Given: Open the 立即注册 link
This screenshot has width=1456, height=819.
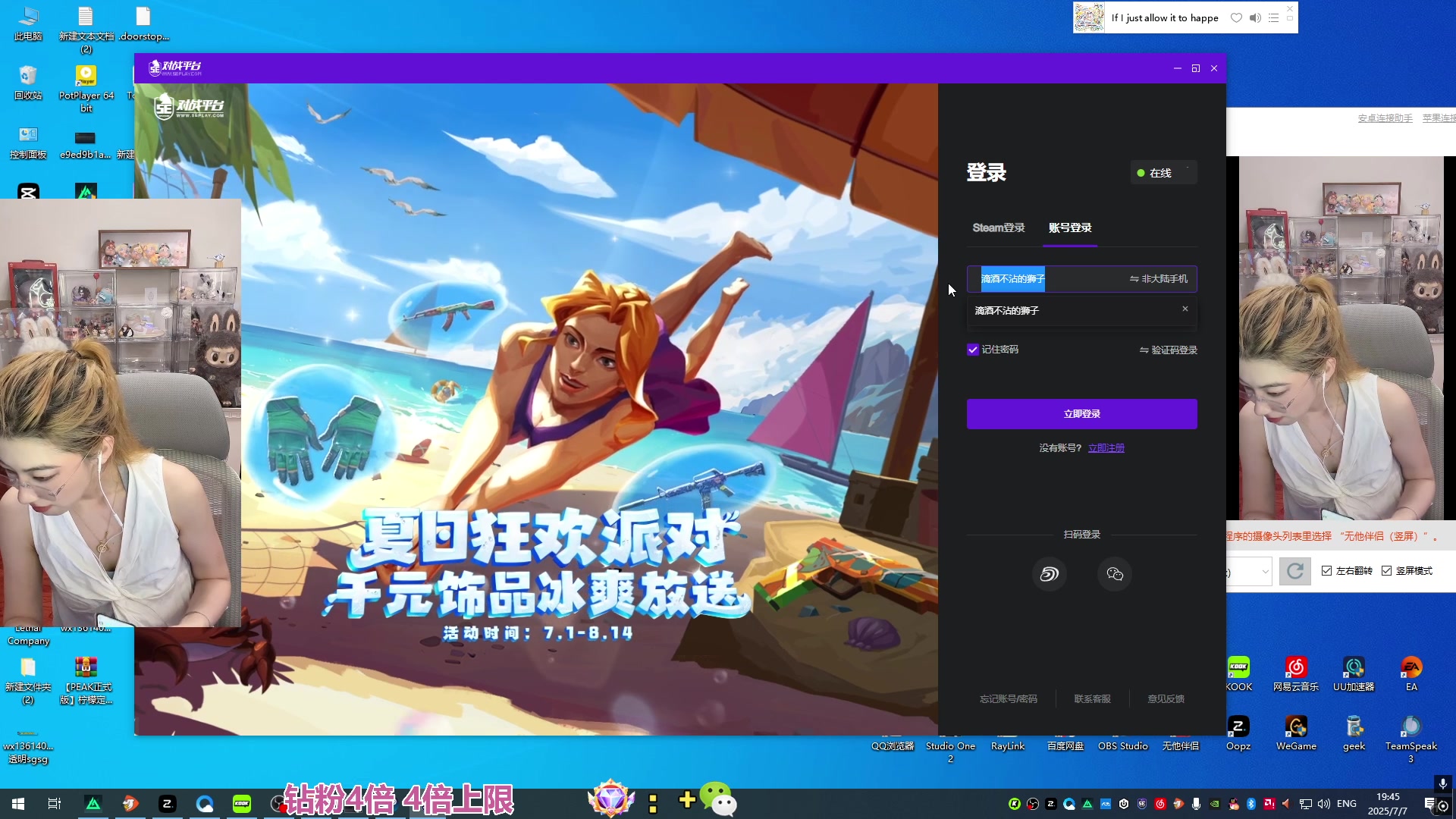Looking at the screenshot, I should pyautogui.click(x=1106, y=448).
